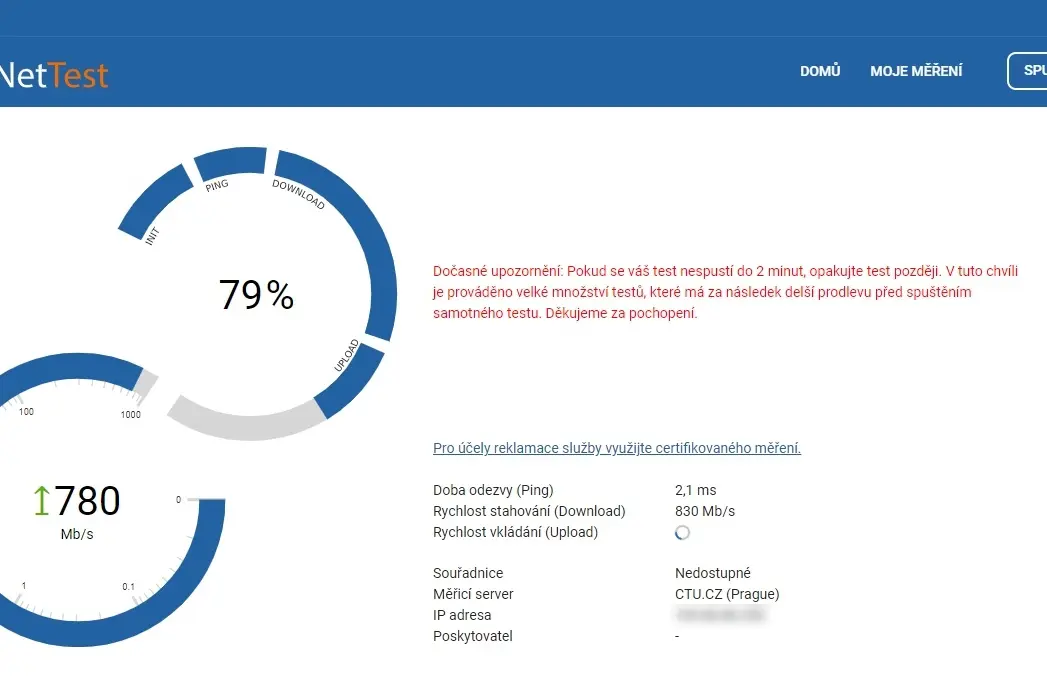Open the DOMŮ menu item
The height and width of the screenshot is (698, 1047).
point(820,71)
